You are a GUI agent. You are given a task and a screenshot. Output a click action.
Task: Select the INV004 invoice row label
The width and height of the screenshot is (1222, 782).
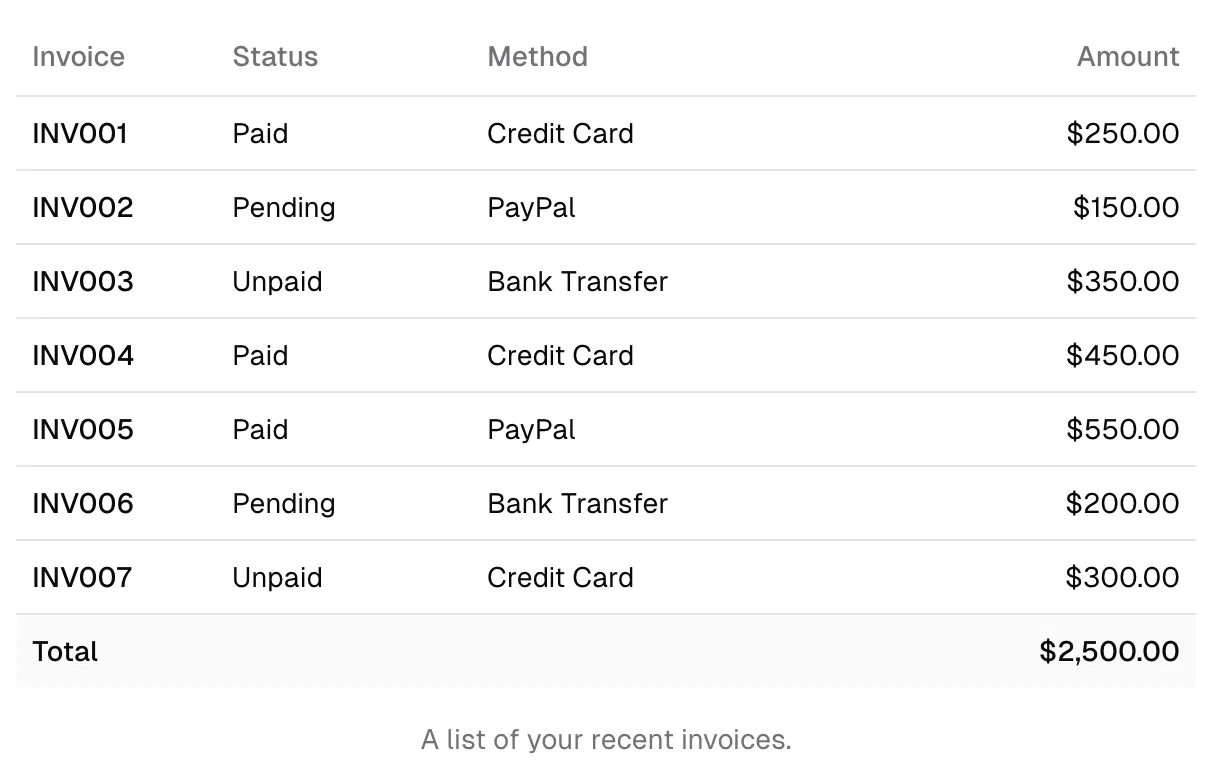[x=82, y=356]
